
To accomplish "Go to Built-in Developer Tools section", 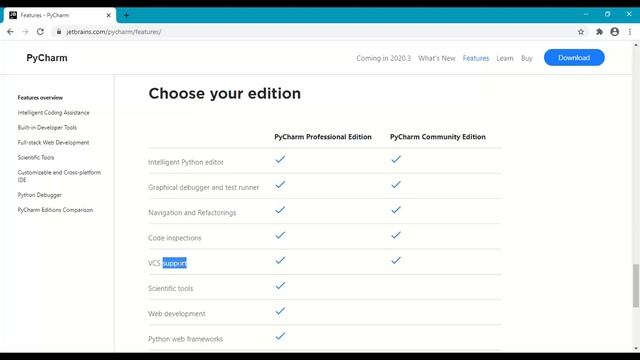I will [x=47, y=127].
